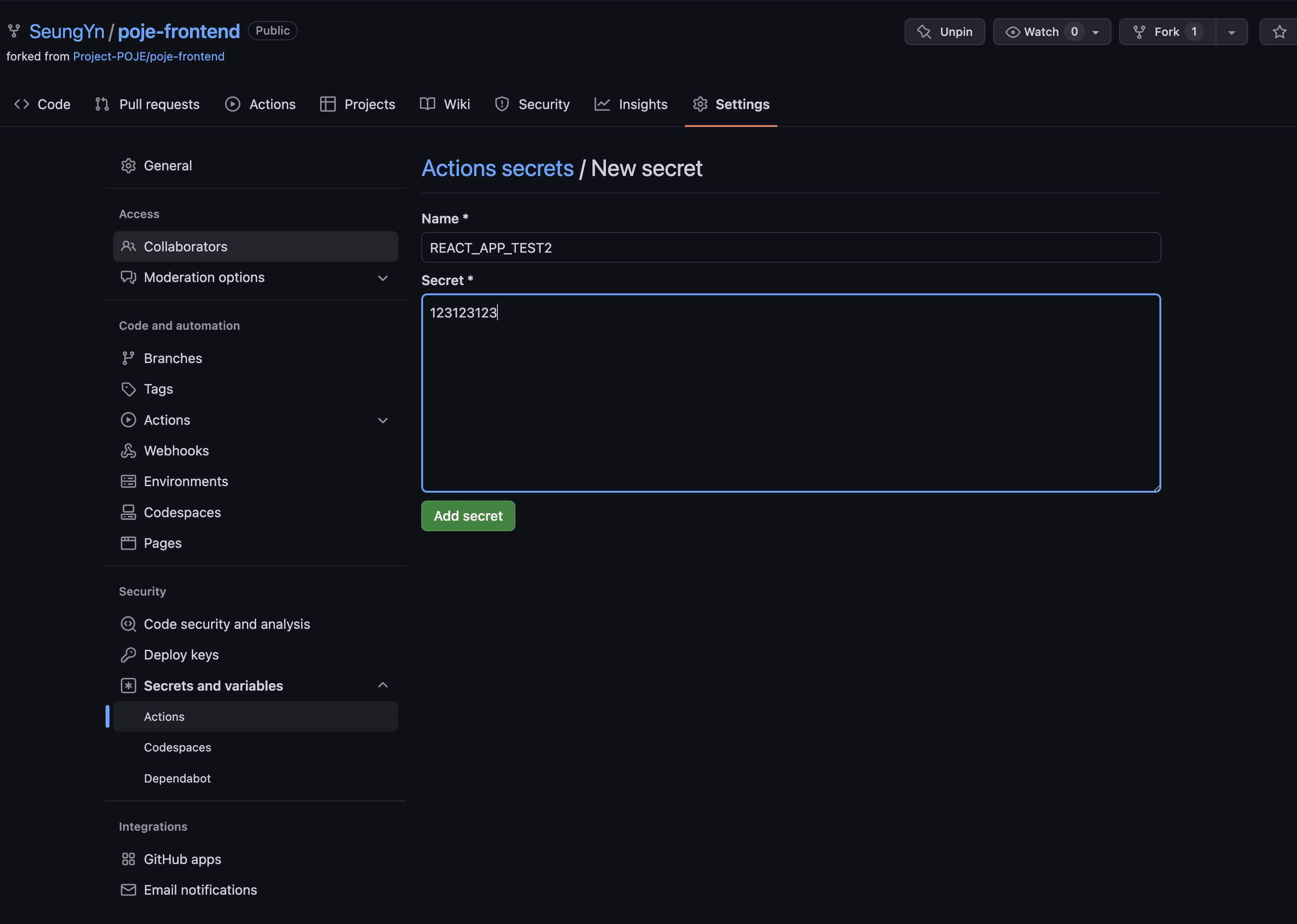Open the GitHub apps settings page
This screenshot has height=924, width=1297.
point(255,859)
